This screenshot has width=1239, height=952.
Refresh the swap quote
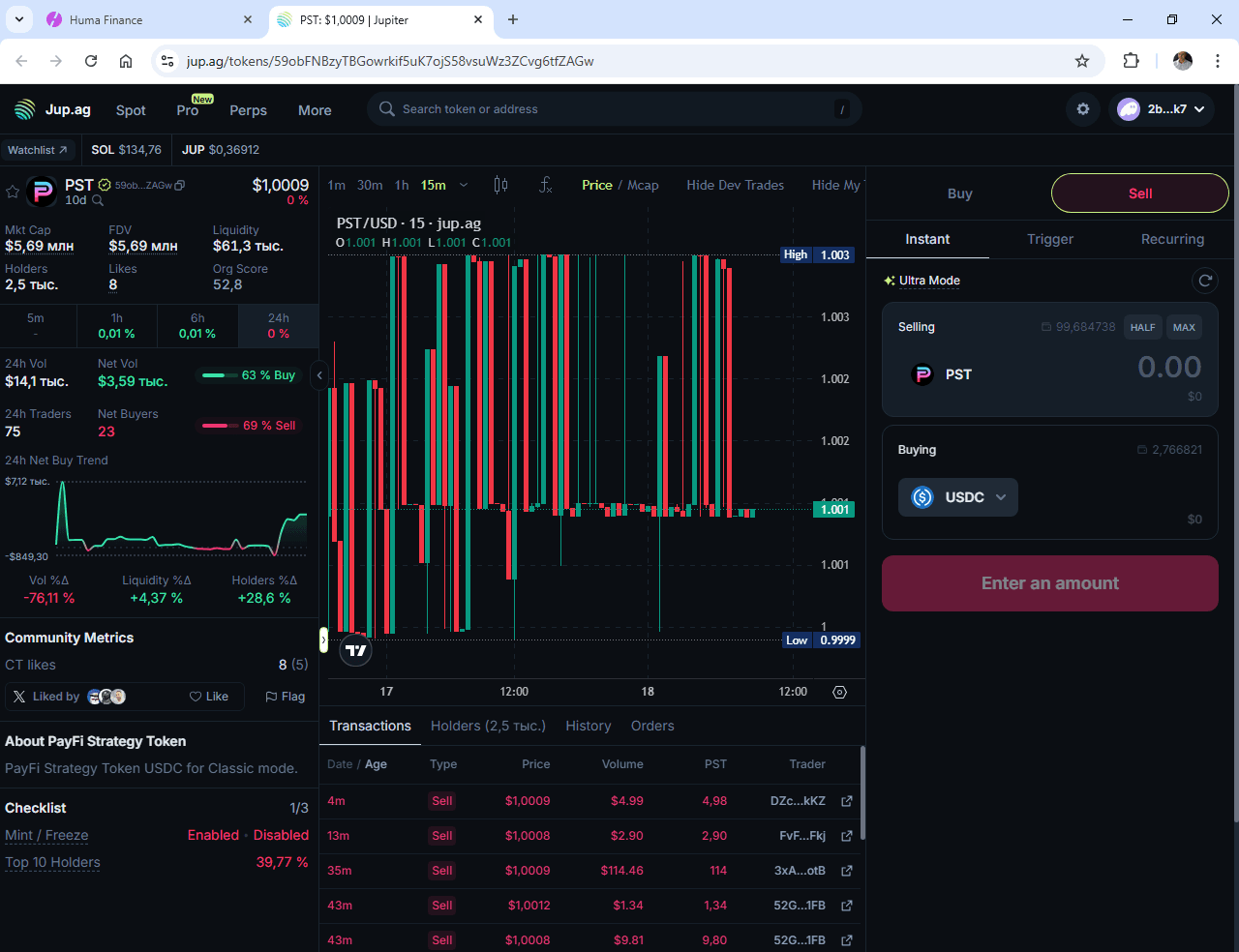tap(1205, 281)
